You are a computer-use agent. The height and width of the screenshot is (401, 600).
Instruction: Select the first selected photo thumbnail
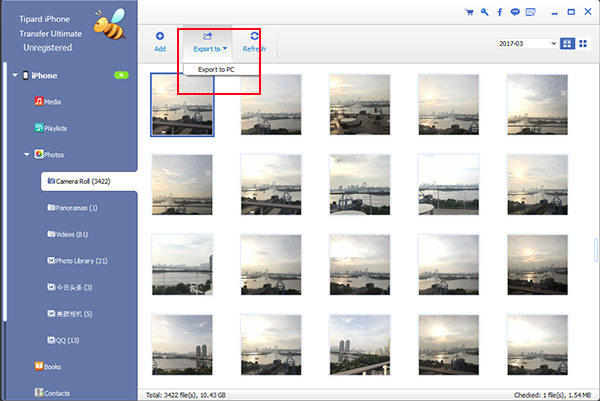(x=182, y=104)
